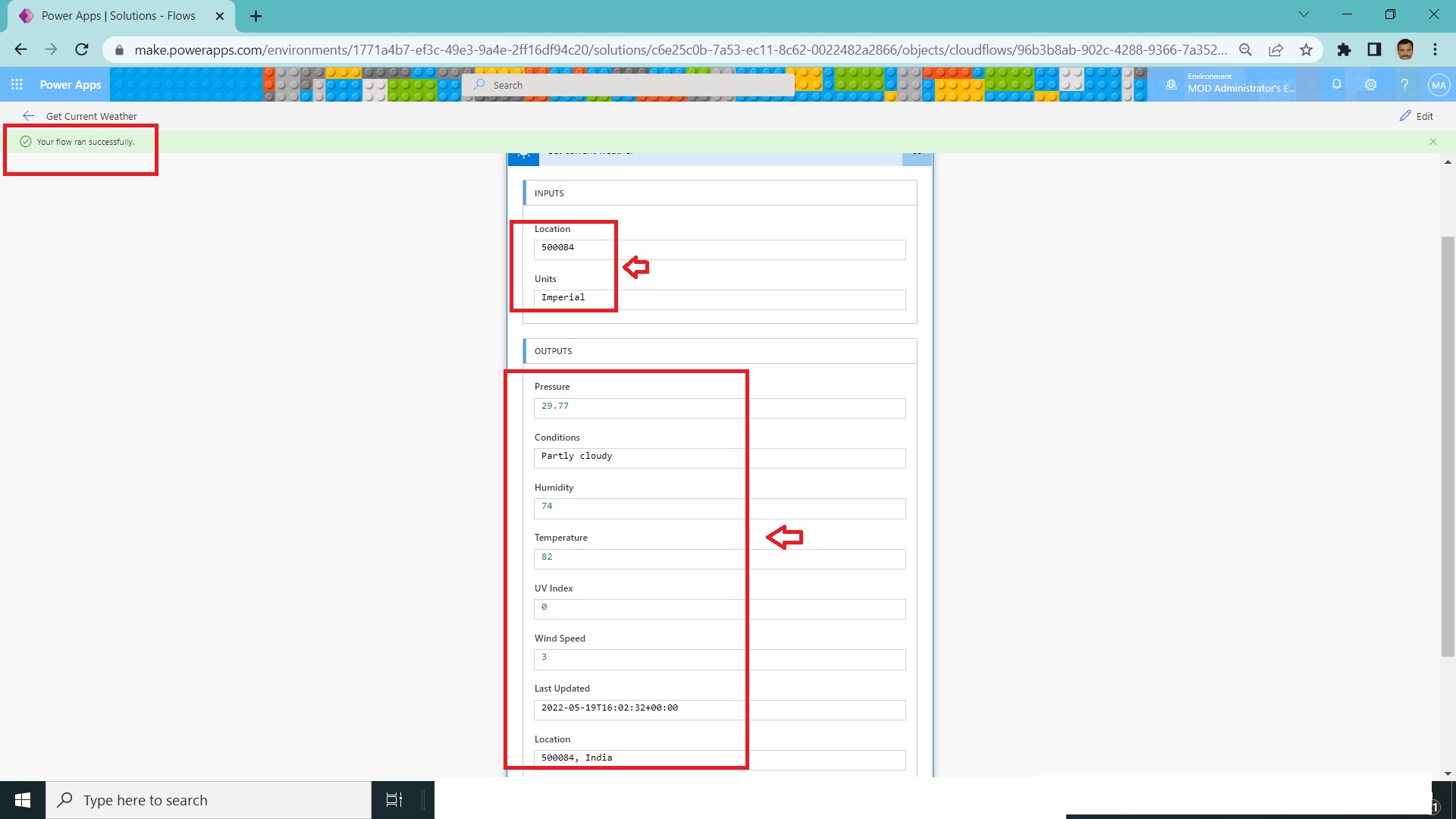This screenshot has height=819, width=1456.
Task: Open the Chrome three-dot menu
Action: (1434, 49)
